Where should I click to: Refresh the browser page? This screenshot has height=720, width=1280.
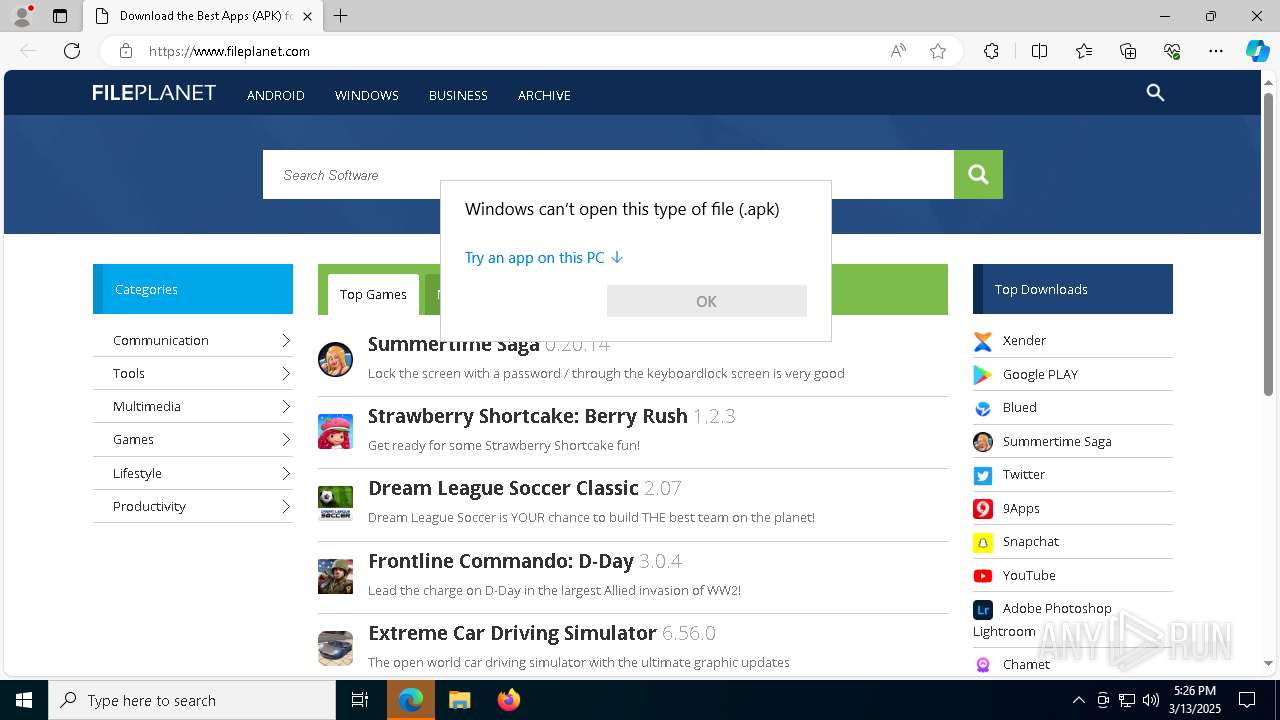tap(72, 51)
